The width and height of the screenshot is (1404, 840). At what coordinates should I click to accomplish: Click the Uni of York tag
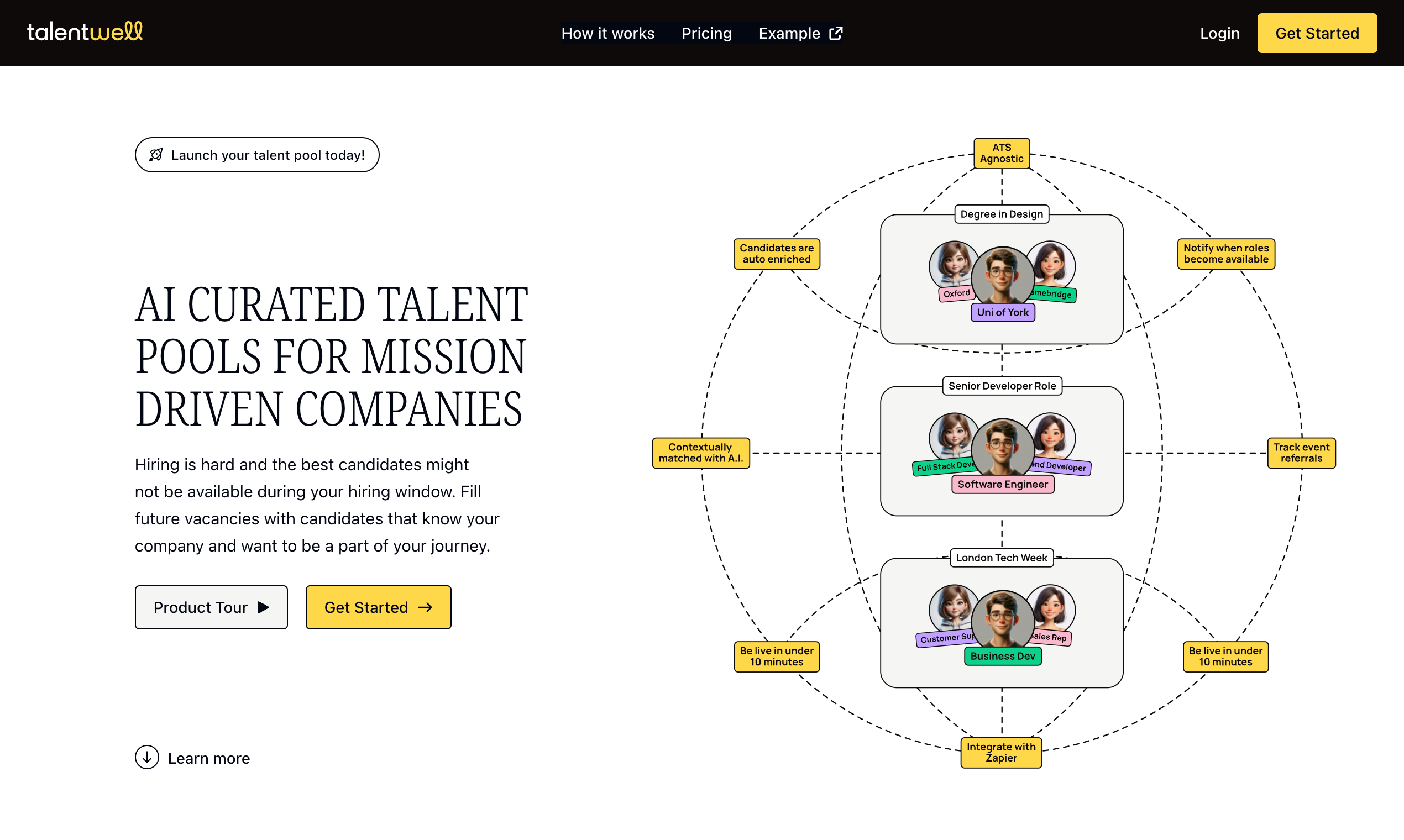click(1003, 312)
